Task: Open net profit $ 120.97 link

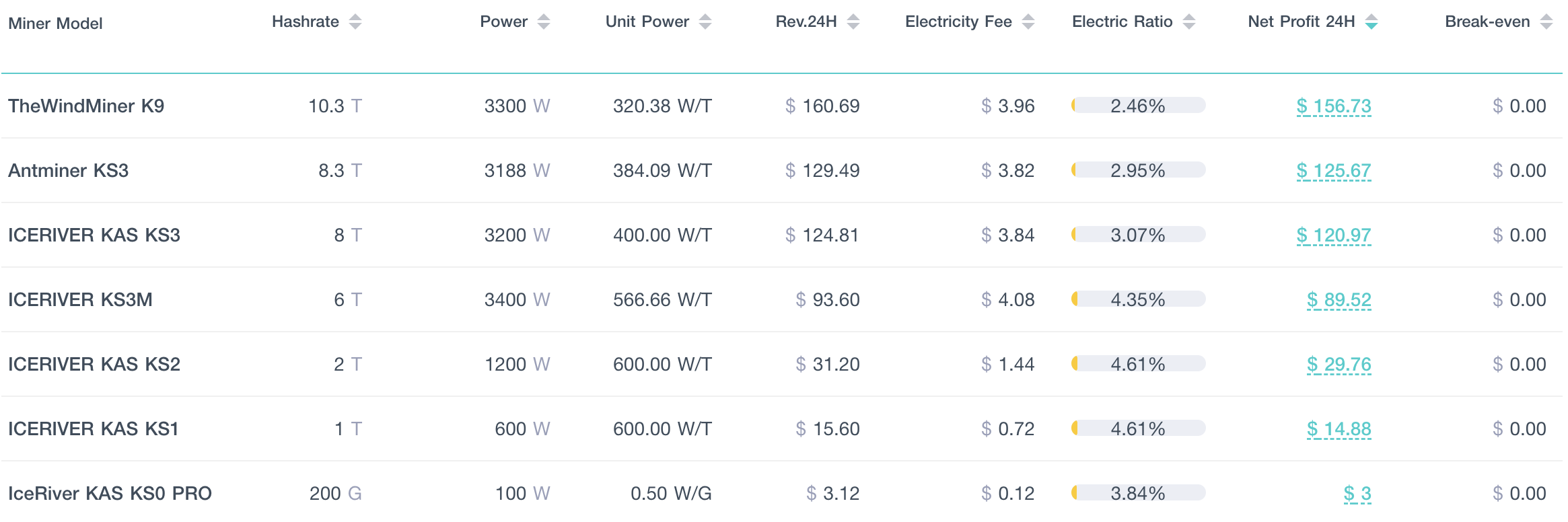Action: coord(1334,235)
